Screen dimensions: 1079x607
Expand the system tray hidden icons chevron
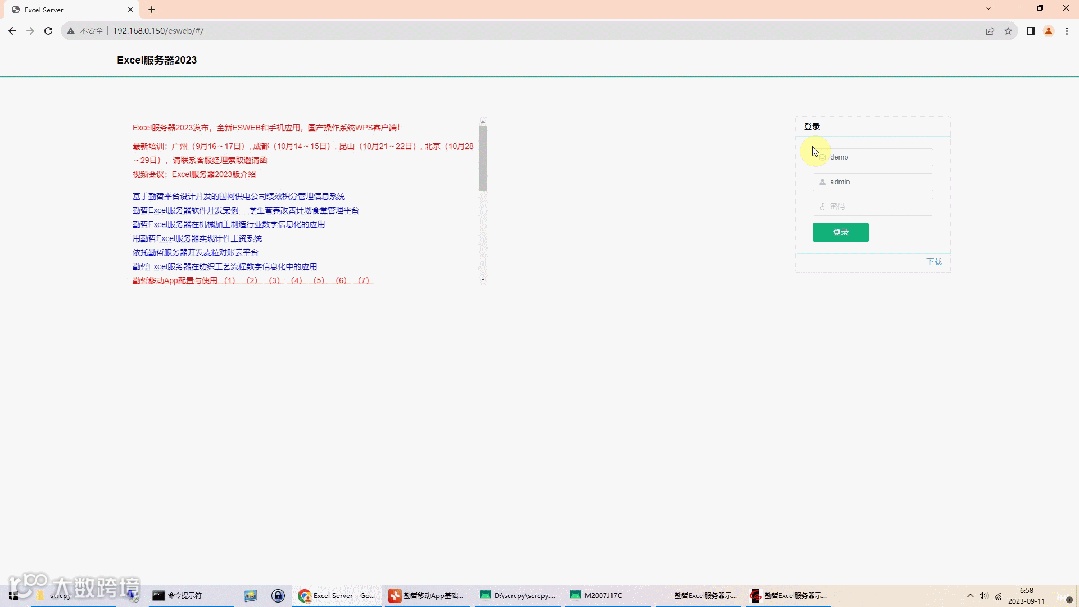pyautogui.click(x=970, y=596)
